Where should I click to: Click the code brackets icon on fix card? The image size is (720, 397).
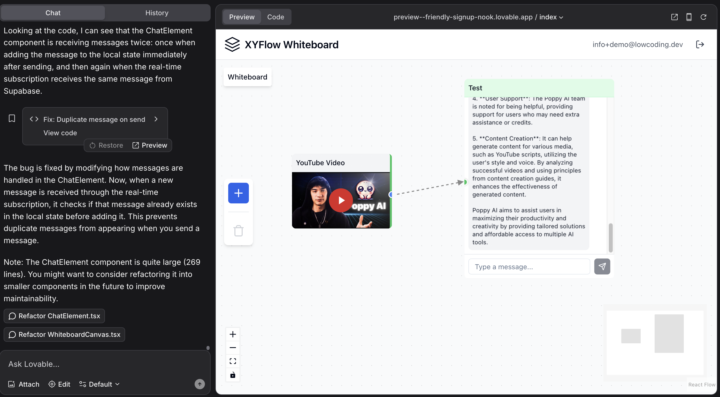[34, 119]
